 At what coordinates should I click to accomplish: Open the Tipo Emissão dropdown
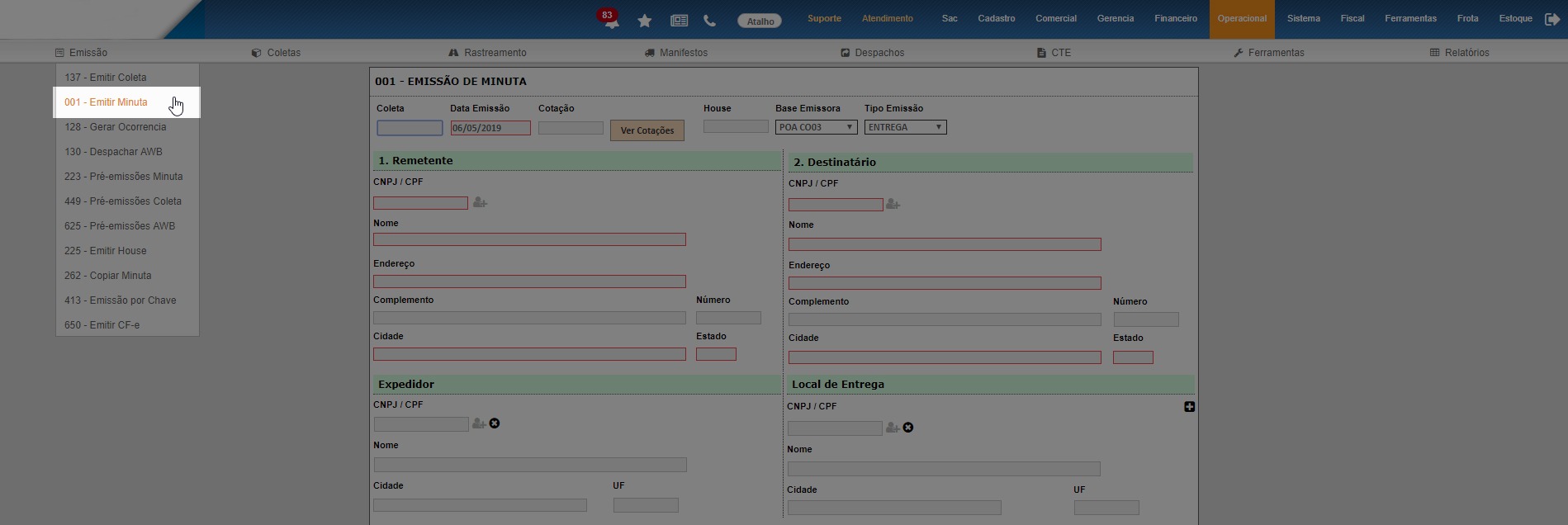pos(906,127)
